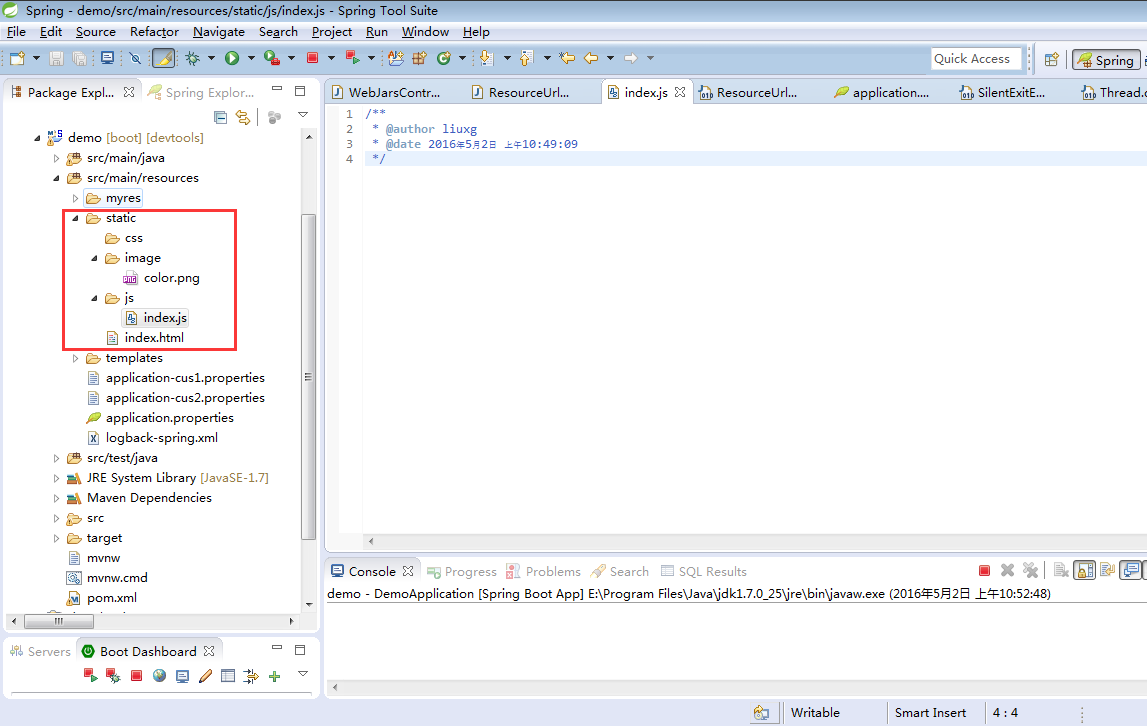
Task: Collapse the src/main/resources folder
Action: pyautogui.click(x=56, y=178)
